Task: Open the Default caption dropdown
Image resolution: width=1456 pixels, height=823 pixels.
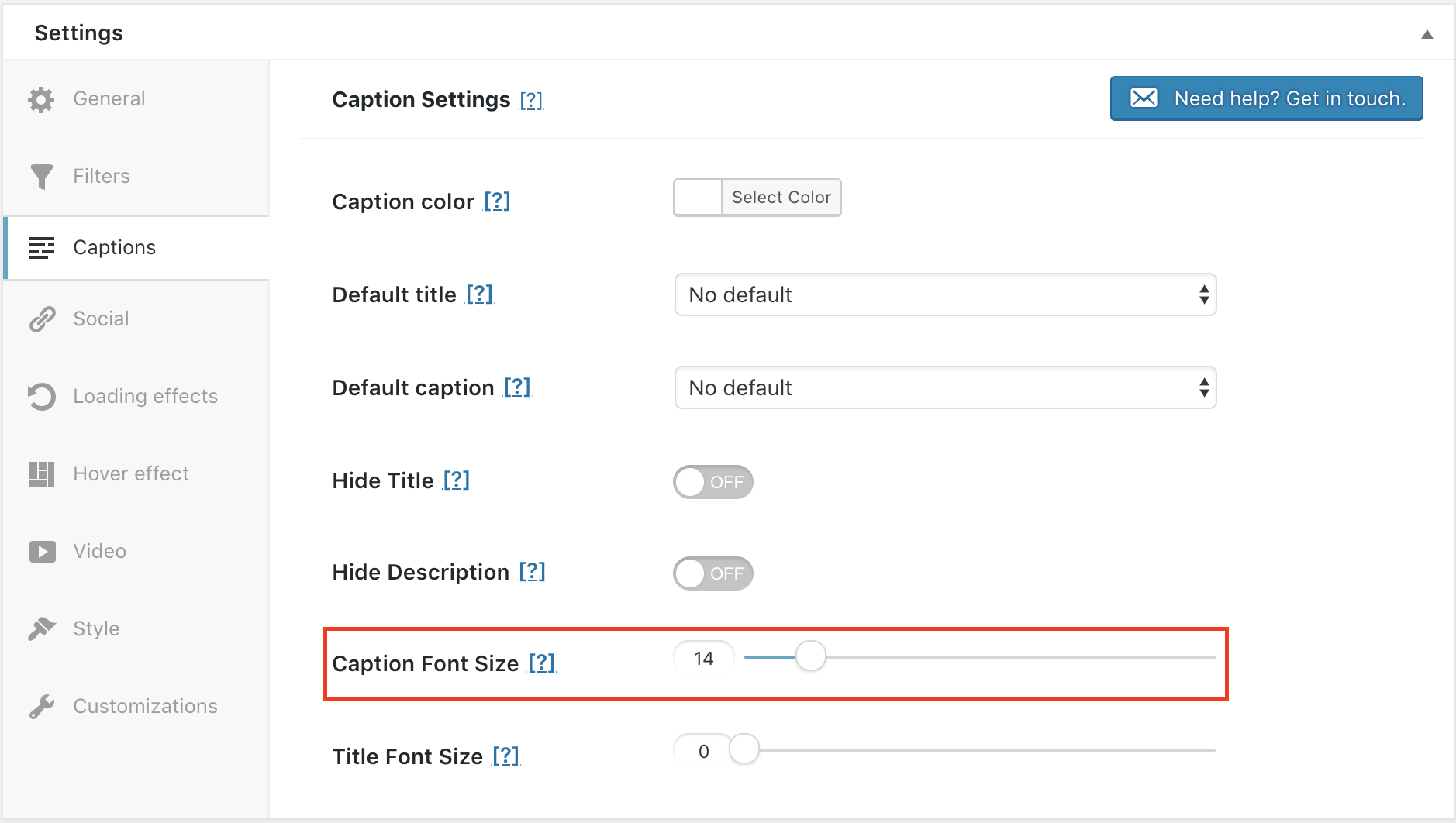Action: [944, 387]
